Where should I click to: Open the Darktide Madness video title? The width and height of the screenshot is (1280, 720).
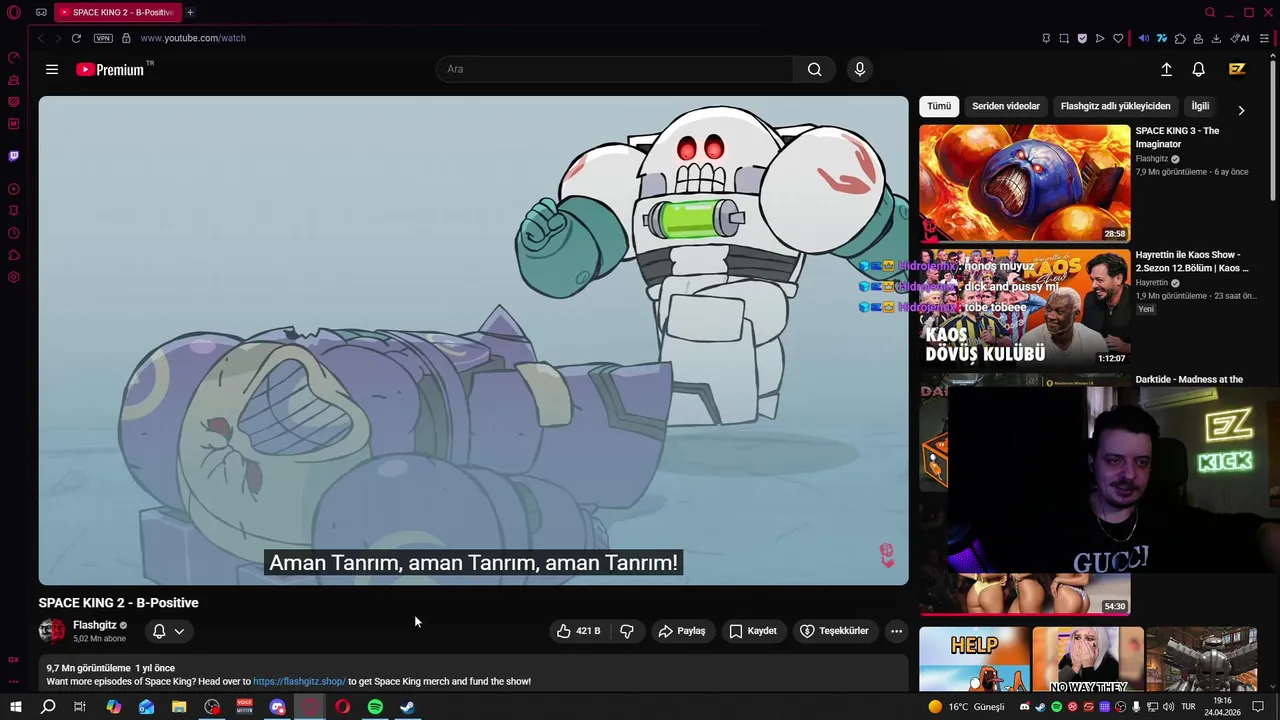1189,380
